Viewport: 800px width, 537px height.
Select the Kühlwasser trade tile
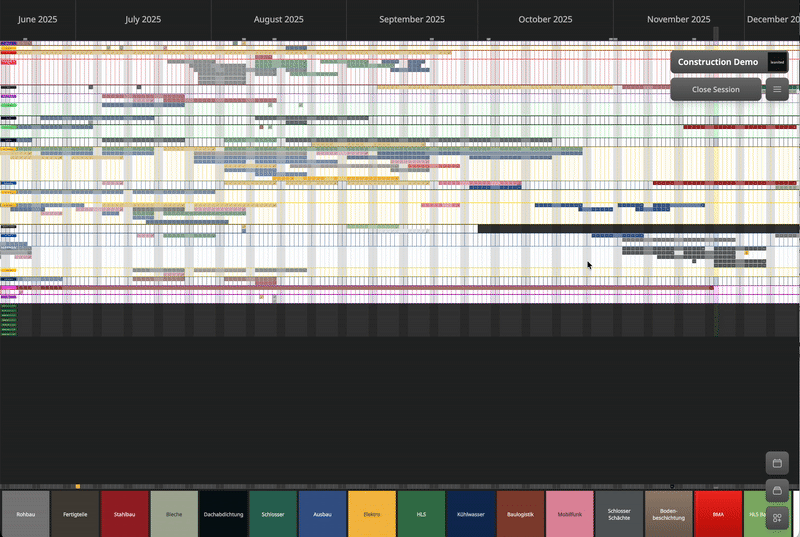pos(471,513)
